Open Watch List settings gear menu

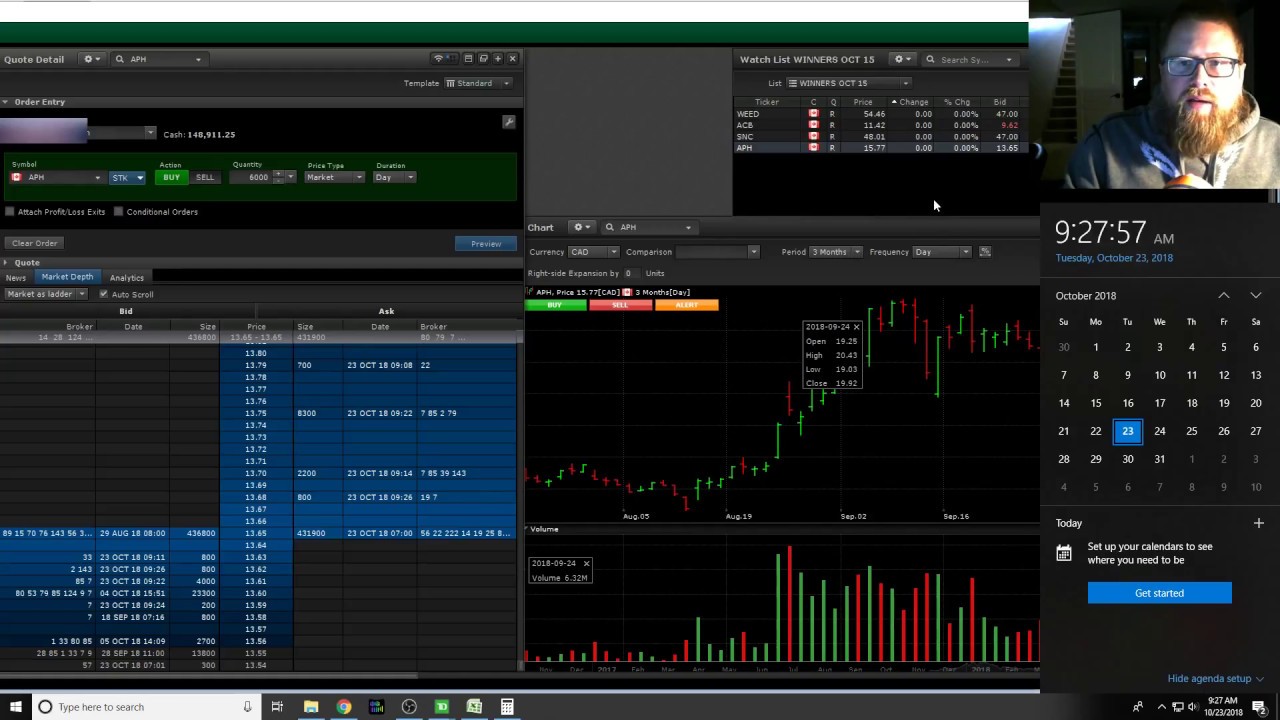[x=902, y=59]
